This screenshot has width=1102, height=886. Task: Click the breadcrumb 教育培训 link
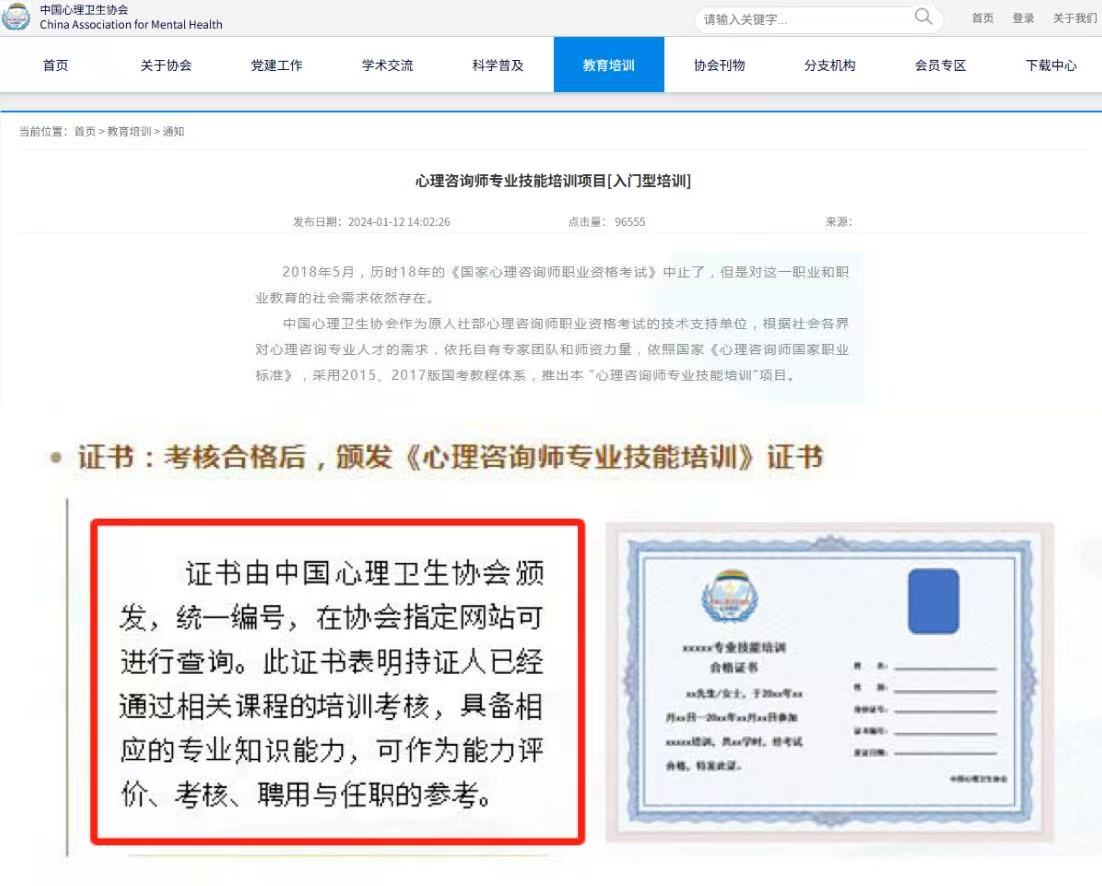coord(129,131)
